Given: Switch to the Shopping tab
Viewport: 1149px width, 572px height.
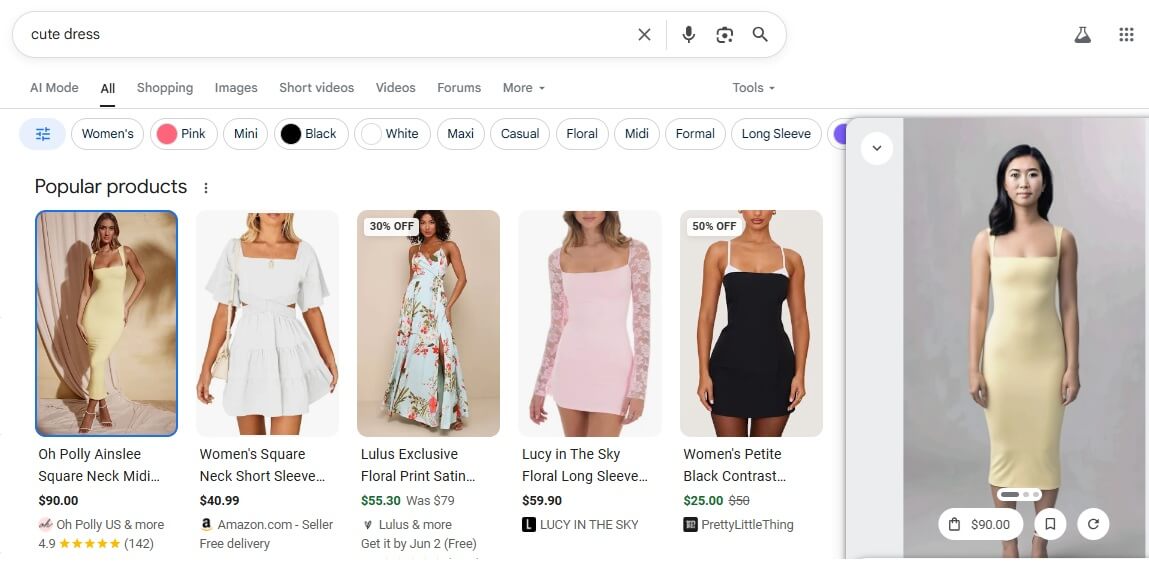Looking at the screenshot, I should click(165, 88).
